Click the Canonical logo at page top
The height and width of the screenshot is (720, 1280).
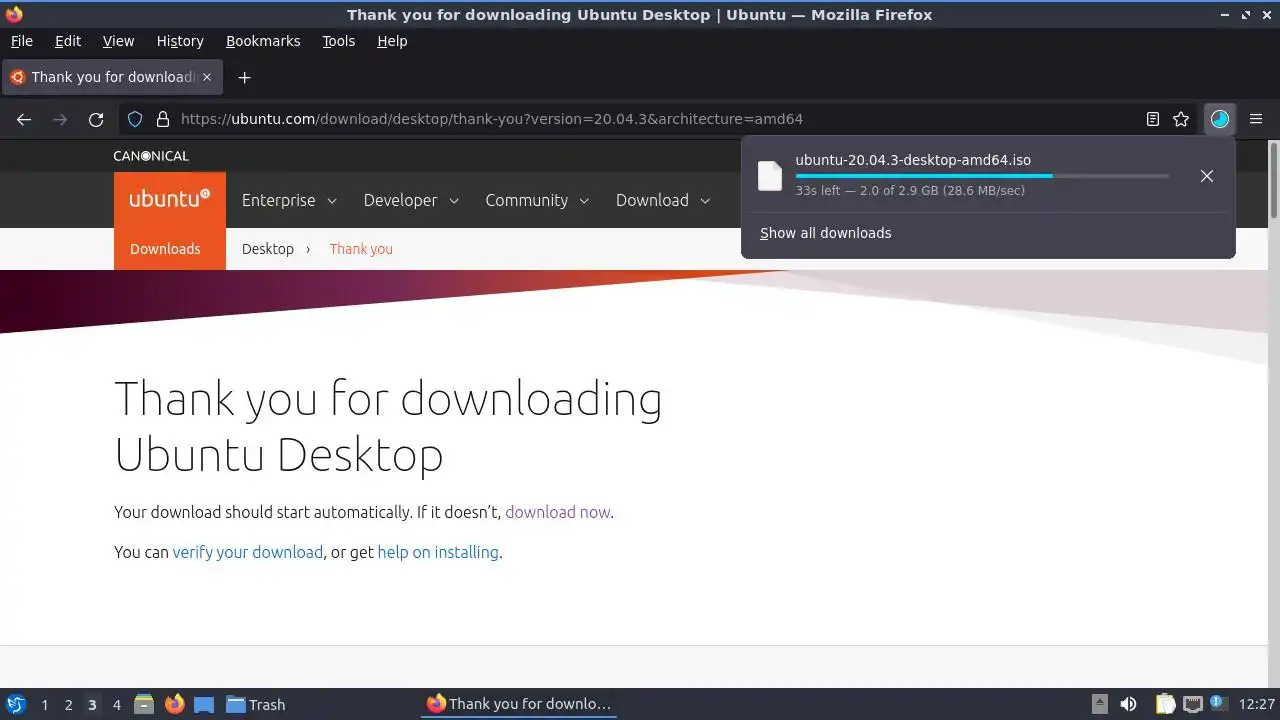click(151, 156)
